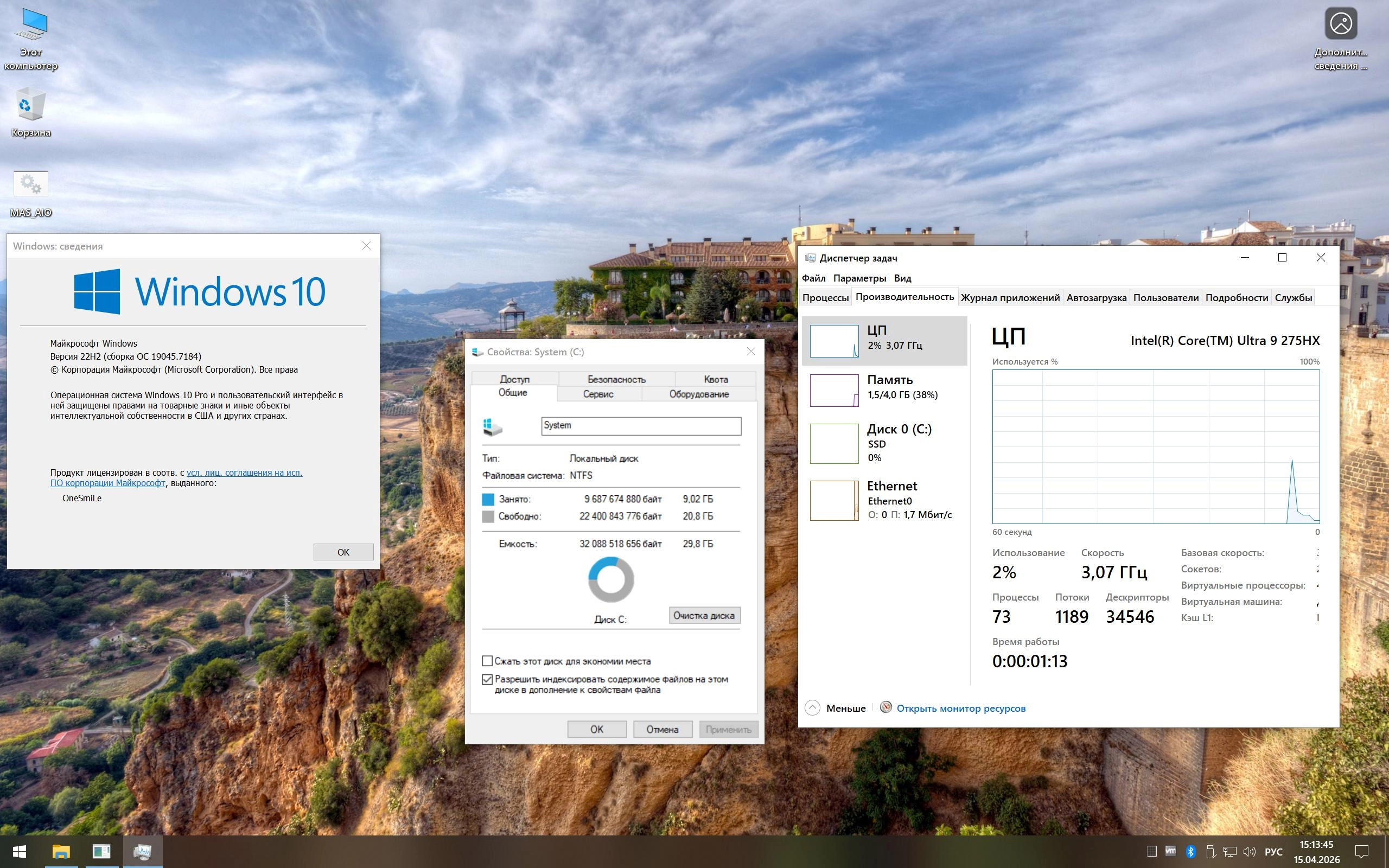Click the System volume label text field
This screenshot has height=868, width=1389.
[641, 426]
